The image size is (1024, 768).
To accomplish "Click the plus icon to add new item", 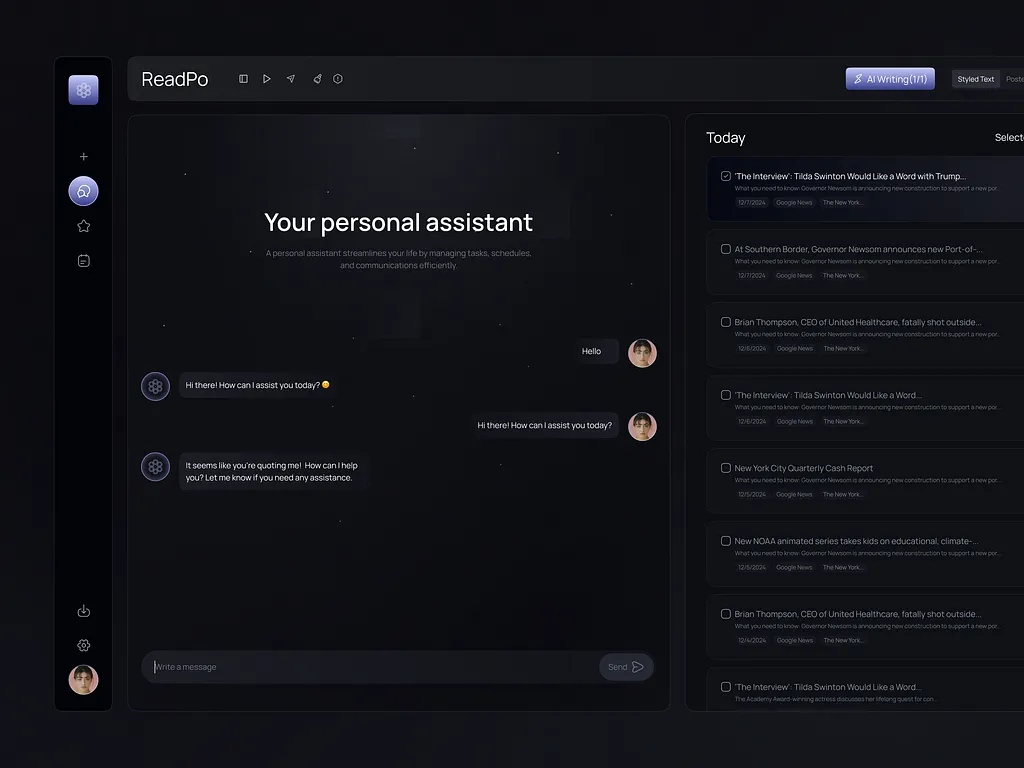I will tap(83, 156).
